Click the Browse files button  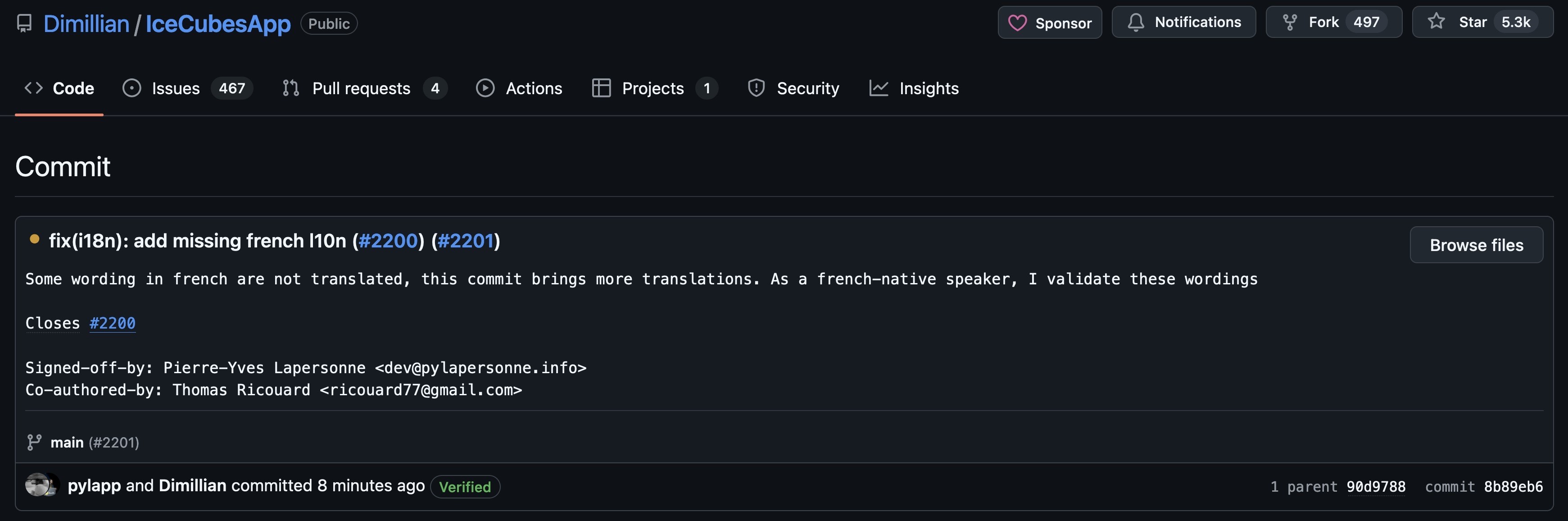coord(1476,245)
